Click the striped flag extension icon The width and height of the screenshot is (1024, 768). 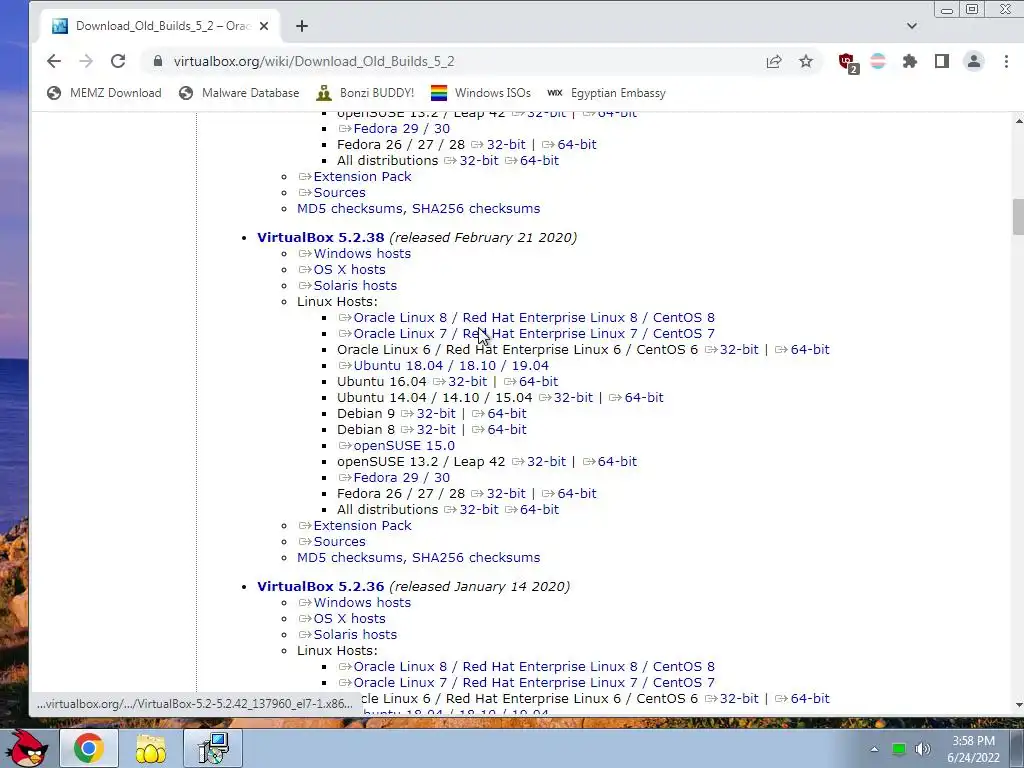pos(878,61)
